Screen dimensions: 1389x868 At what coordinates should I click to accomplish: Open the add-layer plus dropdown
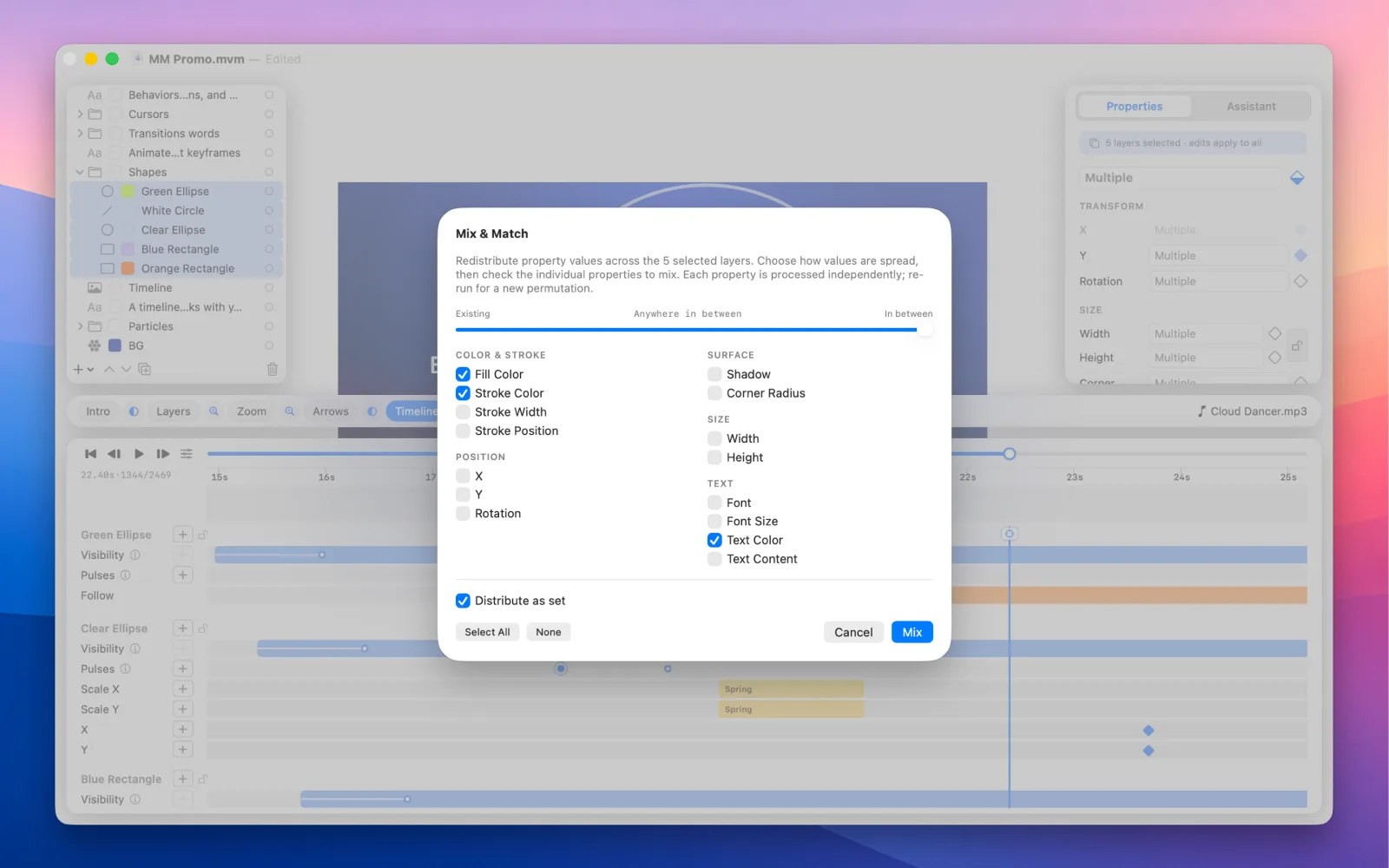click(x=83, y=369)
